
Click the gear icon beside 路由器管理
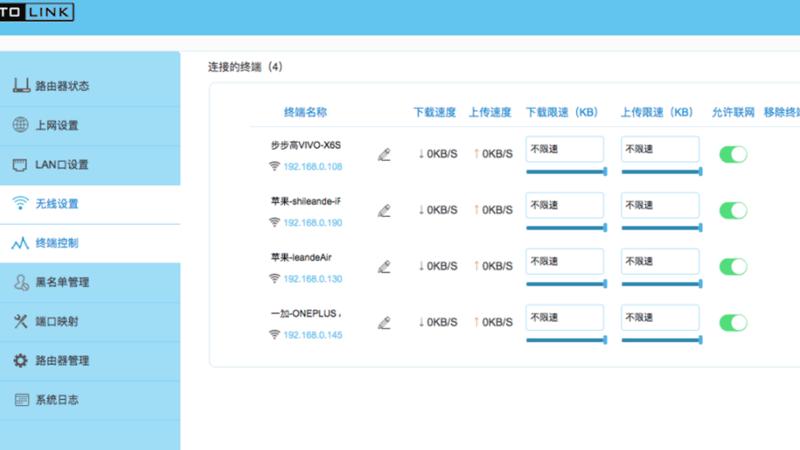coord(20,360)
